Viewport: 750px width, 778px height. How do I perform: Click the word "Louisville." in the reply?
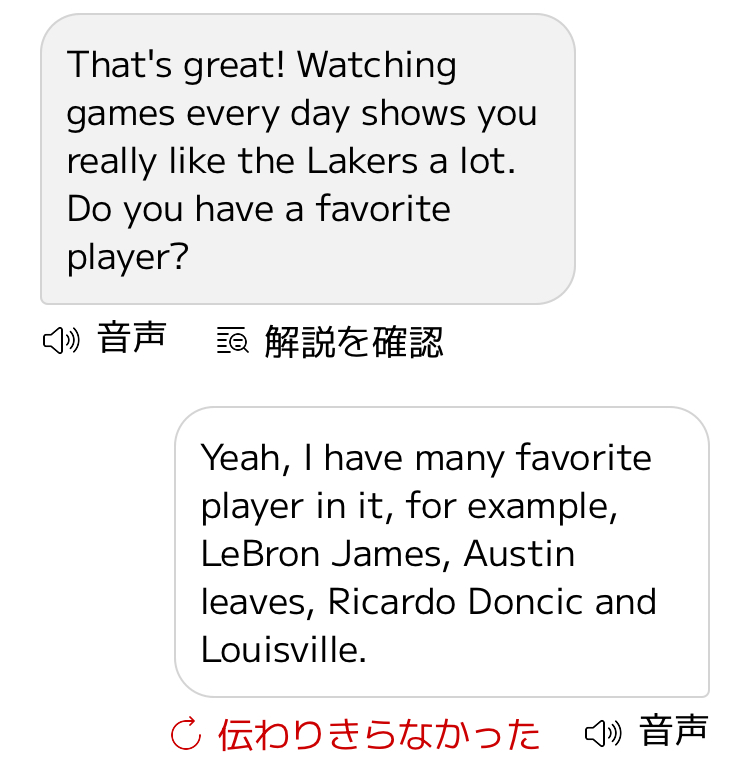point(284,649)
